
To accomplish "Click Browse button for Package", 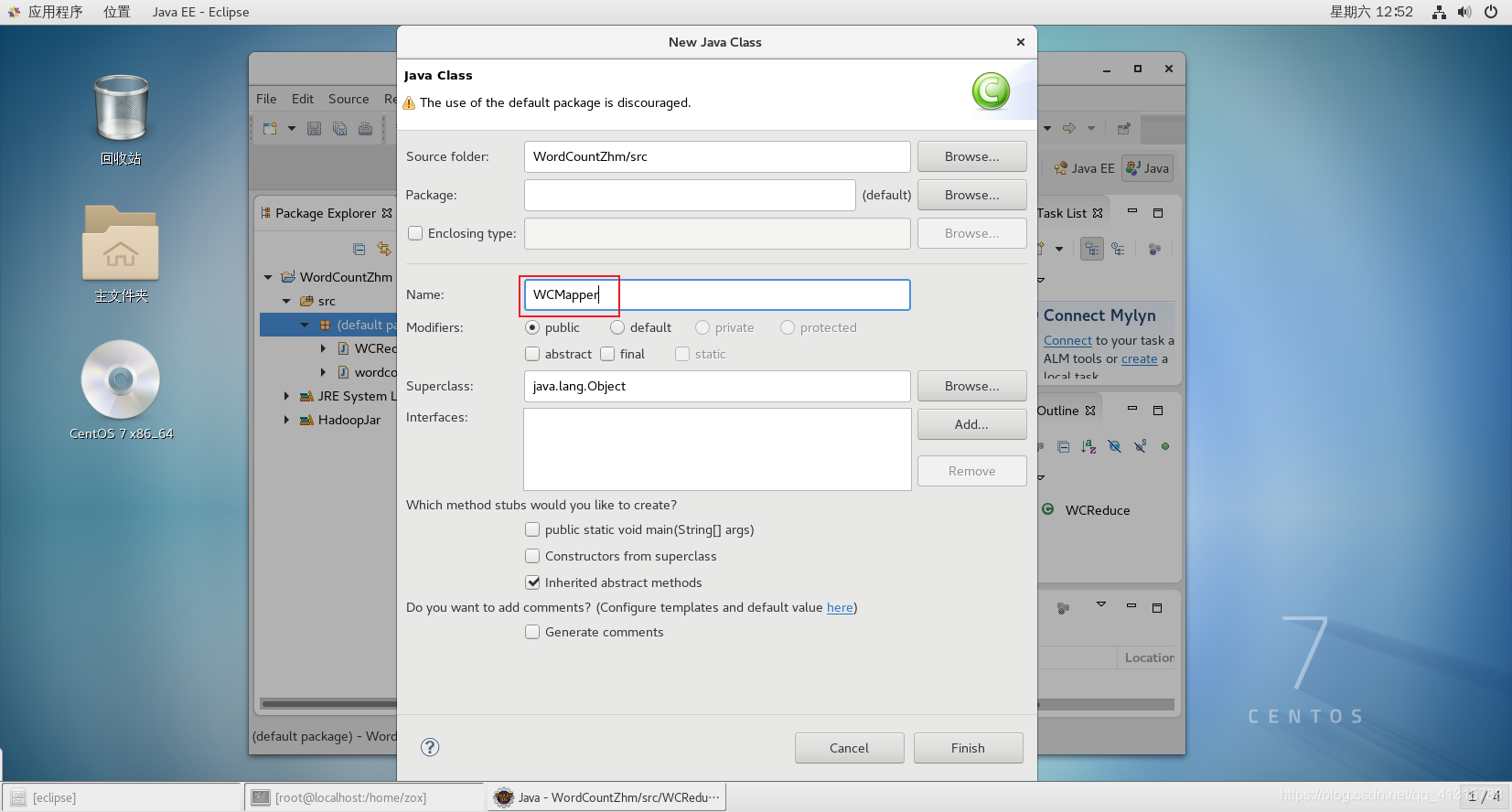I will (x=971, y=195).
